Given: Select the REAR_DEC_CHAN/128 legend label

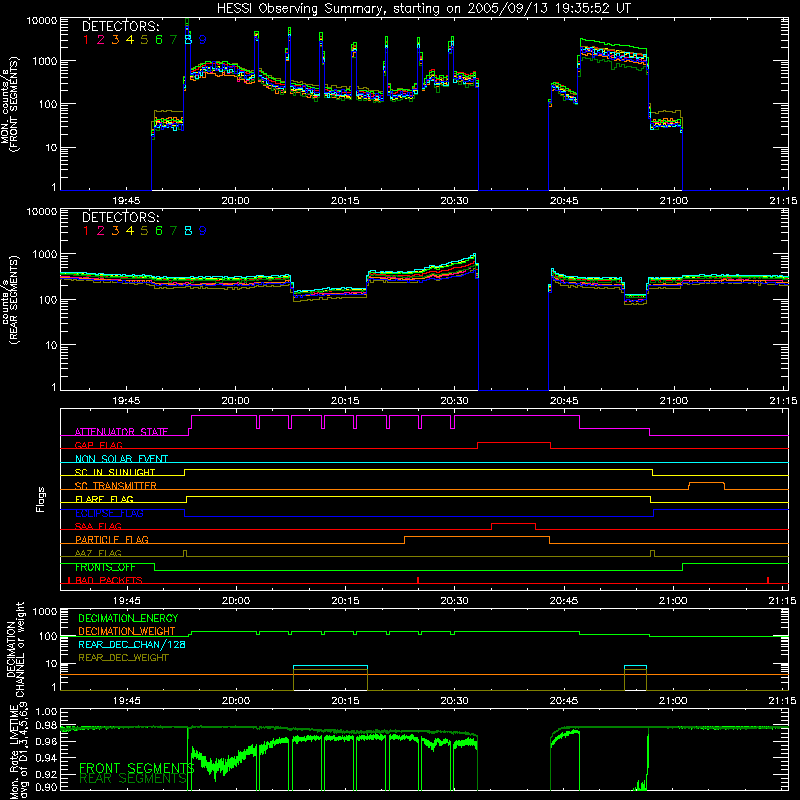Looking at the screenshot, I should coord(132,645).
